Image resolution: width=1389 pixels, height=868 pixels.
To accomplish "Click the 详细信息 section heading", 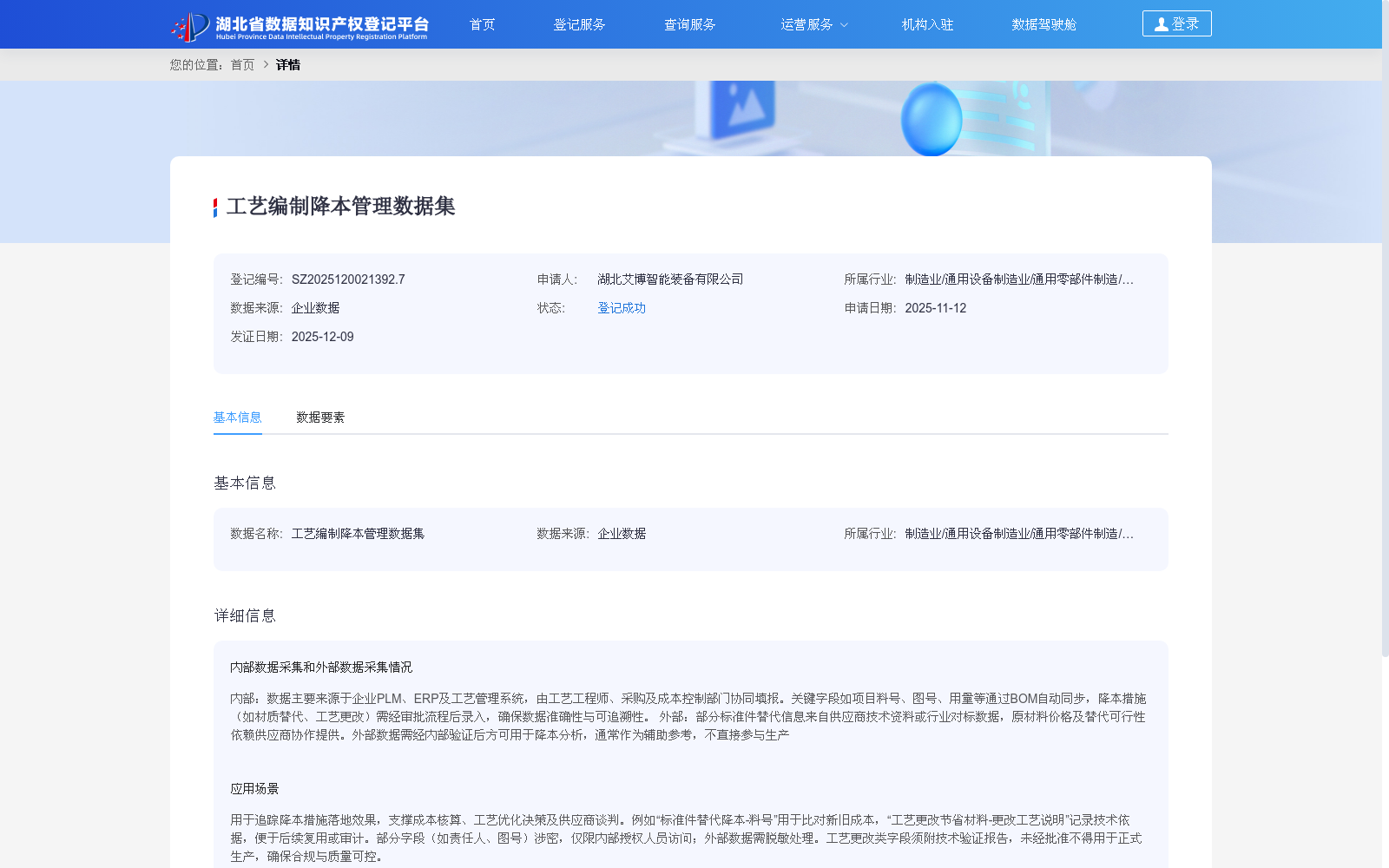I will (x=245, y=616).
